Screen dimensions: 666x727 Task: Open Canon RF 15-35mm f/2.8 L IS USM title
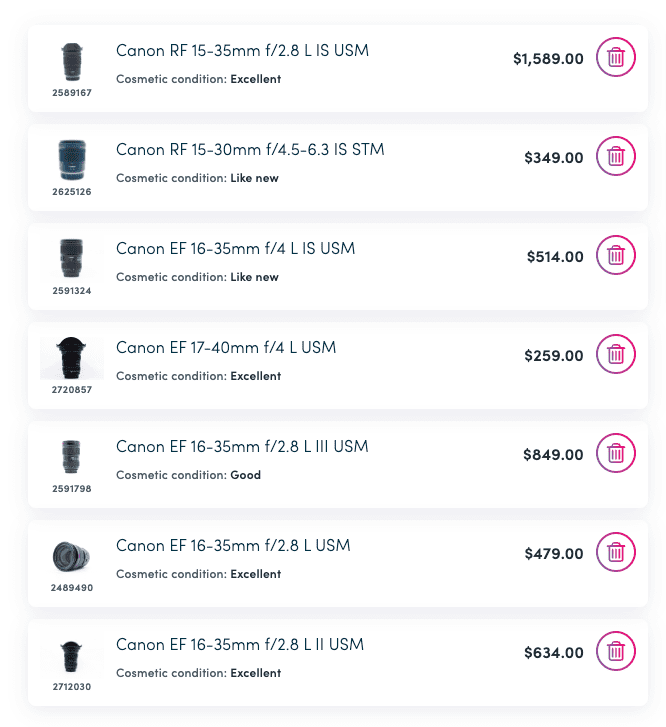(x=243, y=50)
